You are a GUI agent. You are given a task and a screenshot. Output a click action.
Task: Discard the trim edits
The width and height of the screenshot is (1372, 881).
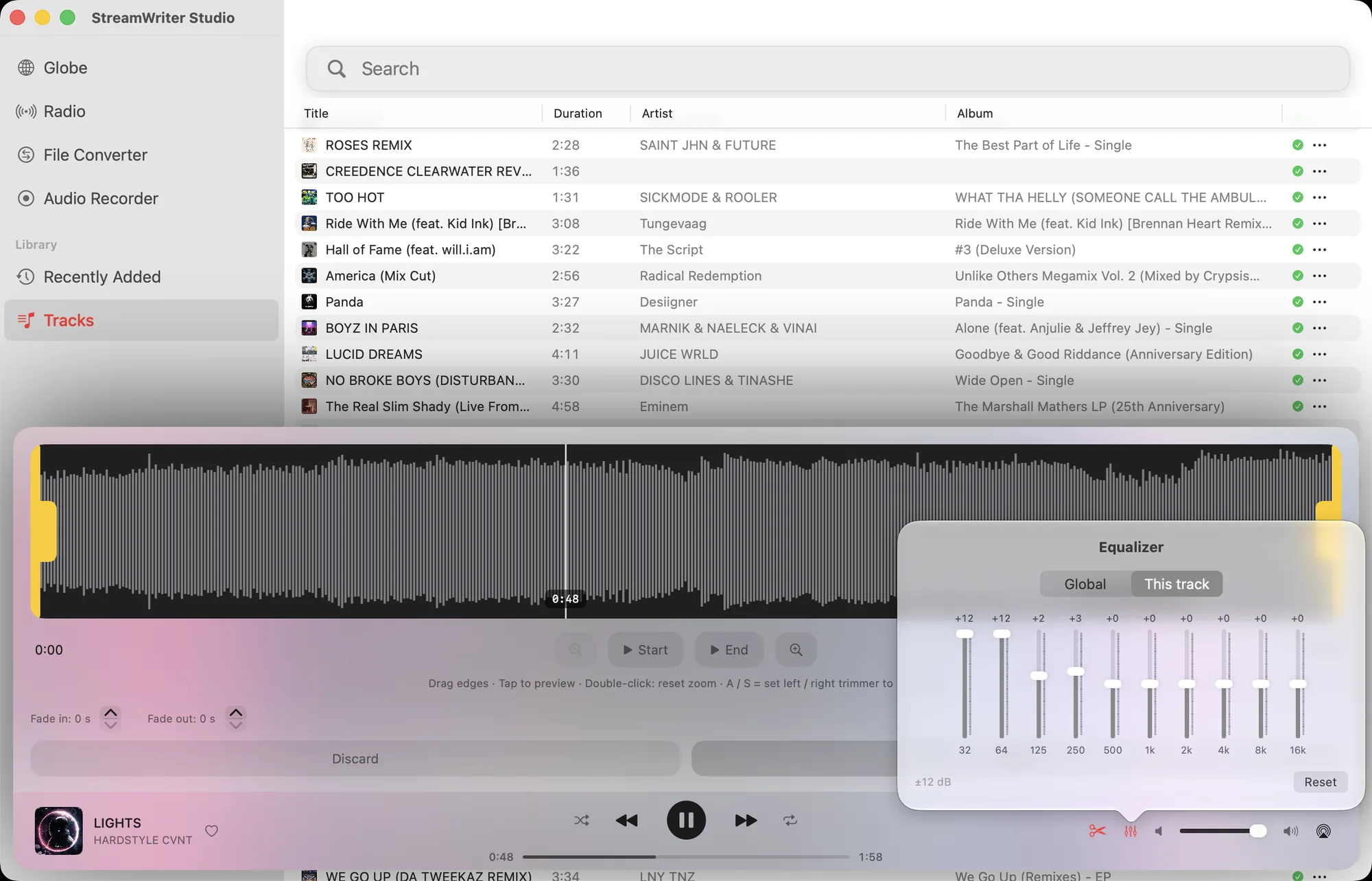coord(355,759)
